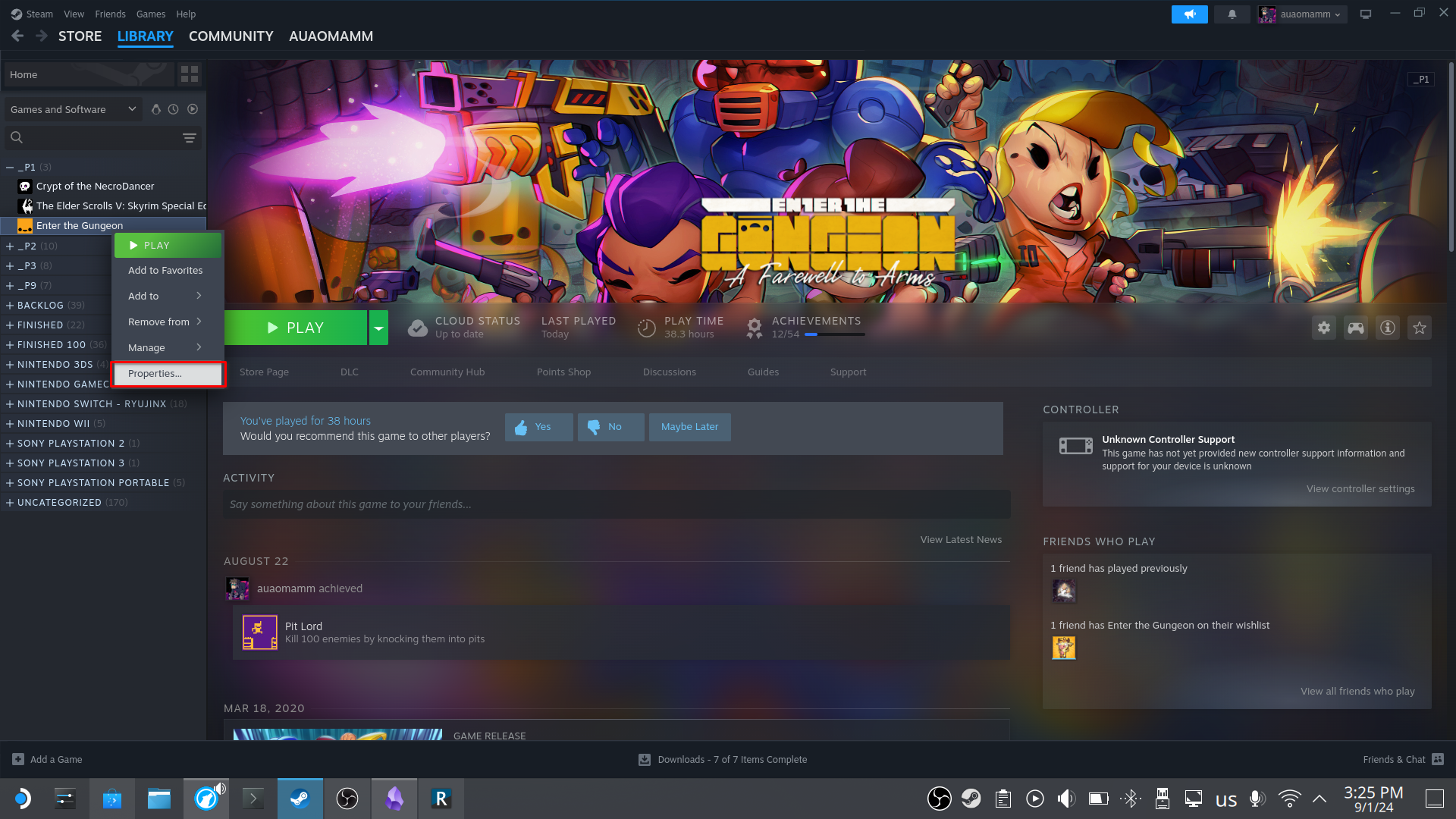Click the achievements gear-ribbon icon
Image resolution: width=1456 pixels, height=819 pixels.
click(x=755, y=328)
